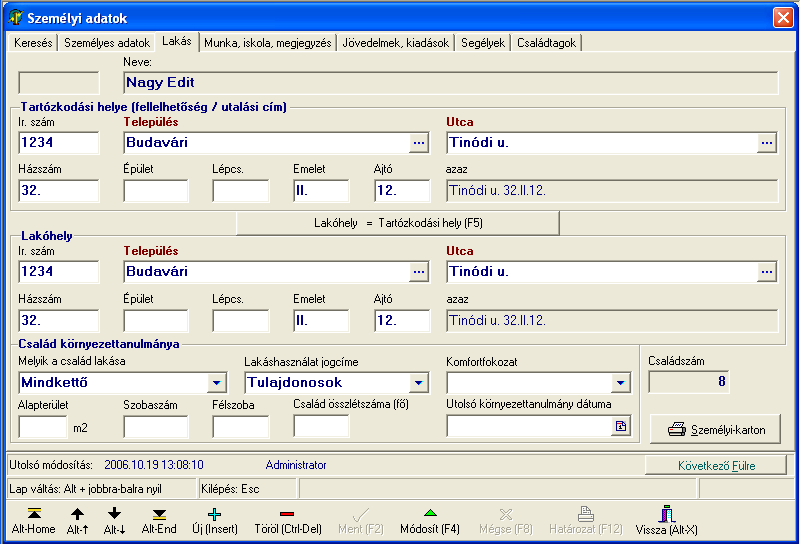800x544 pixels.
Task: Click the Szobaszám input field
Action: pyautogui.click(x=156, y=427)
